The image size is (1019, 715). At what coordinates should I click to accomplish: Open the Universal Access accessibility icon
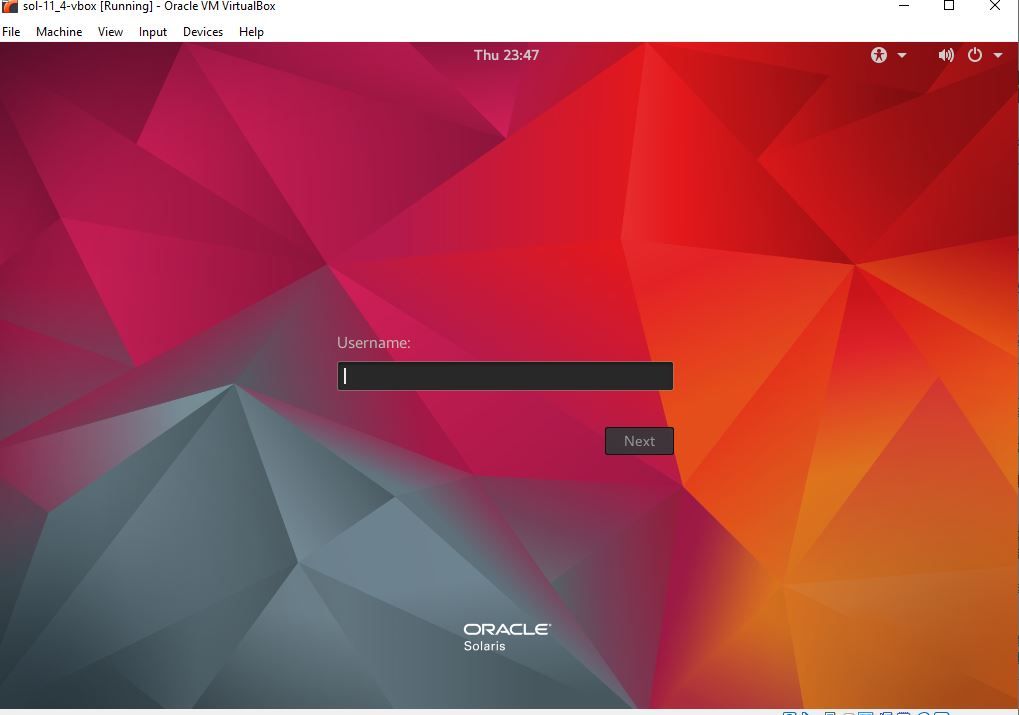click(x=879, y=55)
